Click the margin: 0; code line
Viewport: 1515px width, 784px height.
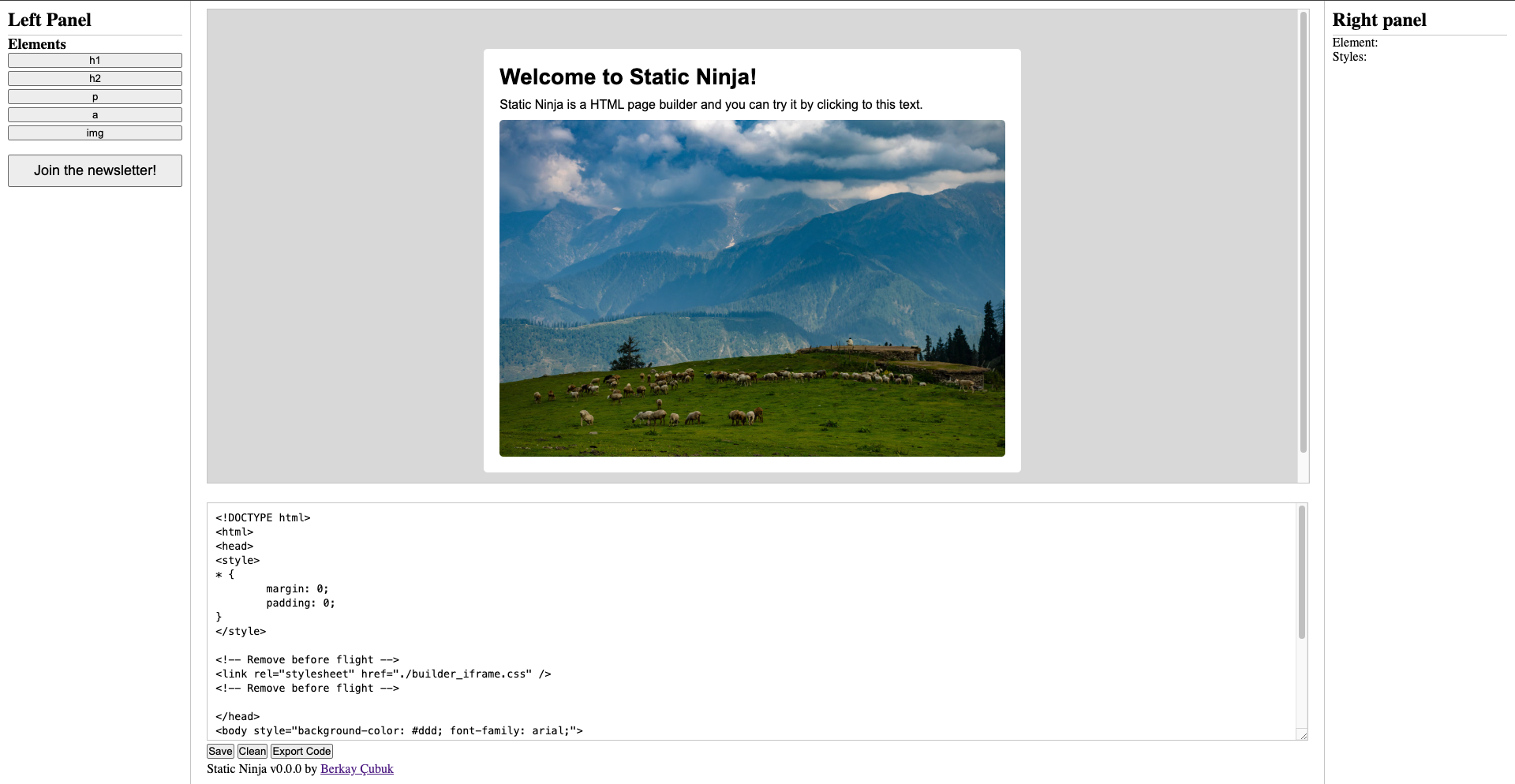(x=297, y=588)
